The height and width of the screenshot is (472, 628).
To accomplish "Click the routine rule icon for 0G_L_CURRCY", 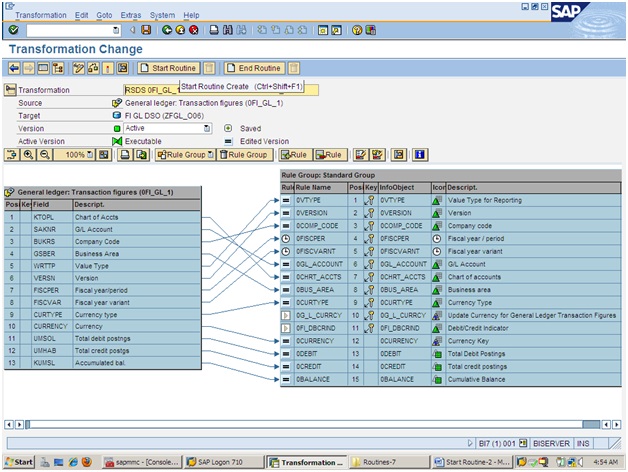I will (x=286, y=315).
